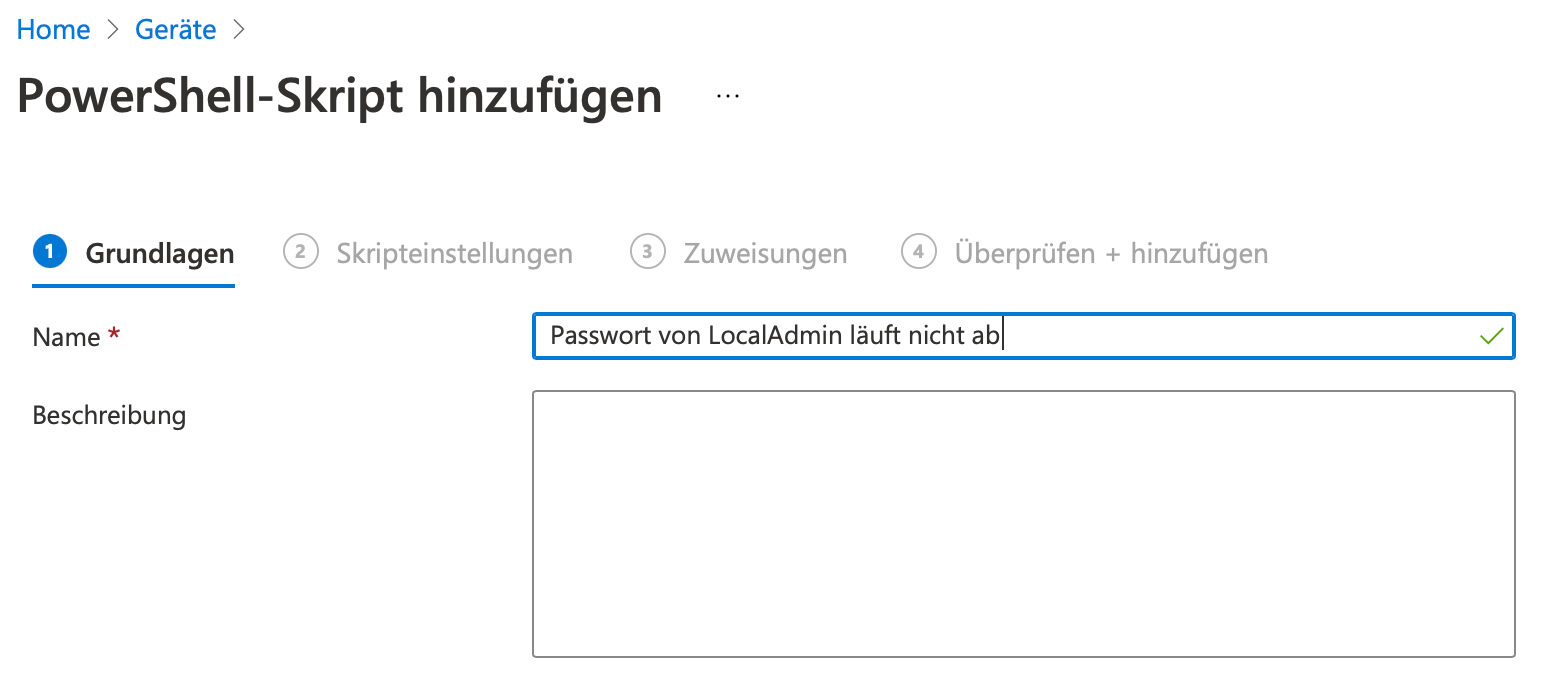The image size is (1554, 700).
Task: Navigate to Home via the breadcrumb
Action: [x=52, y=29]
